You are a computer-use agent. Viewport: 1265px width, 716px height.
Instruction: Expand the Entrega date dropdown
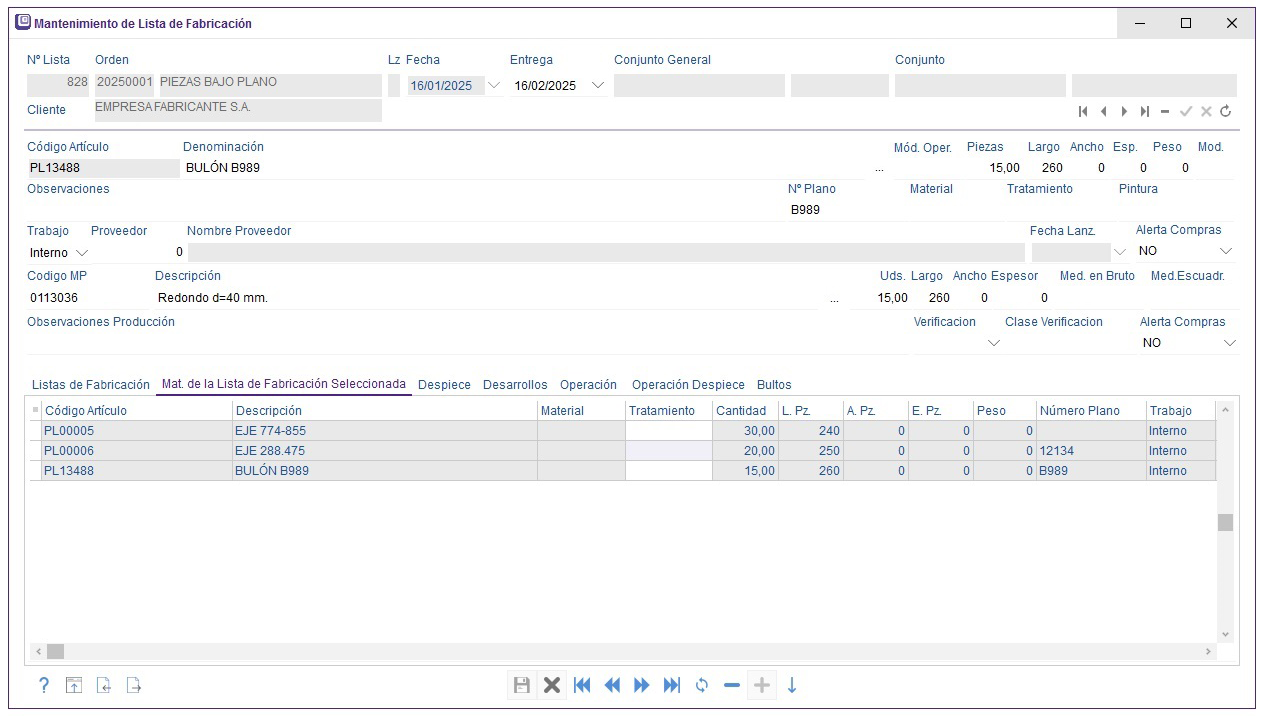[598, 85]
